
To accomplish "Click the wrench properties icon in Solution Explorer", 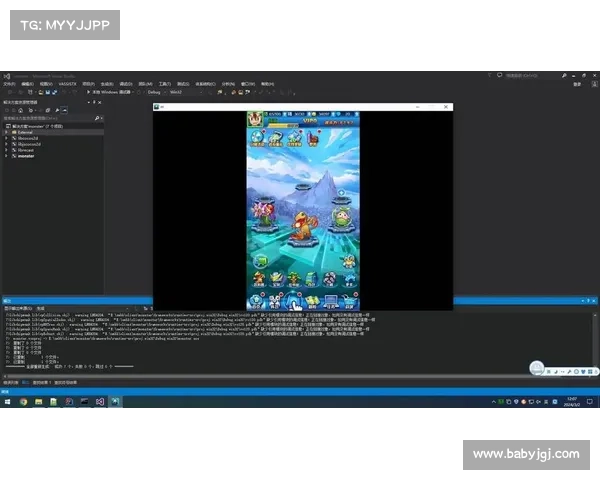I will [57, 110].
